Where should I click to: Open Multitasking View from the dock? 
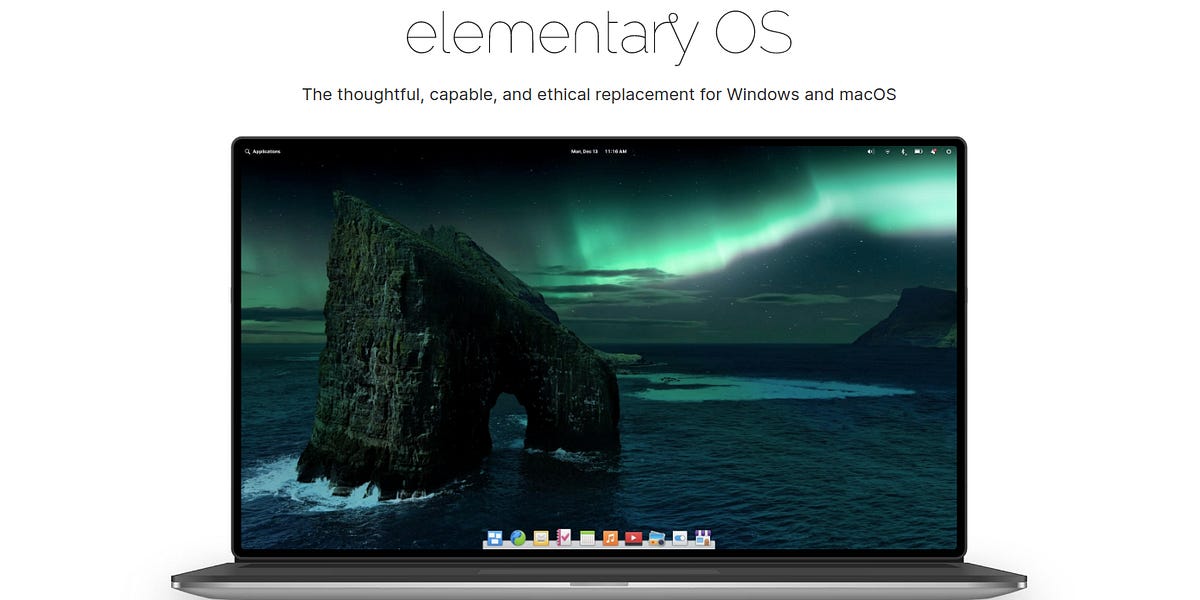click(495, 538)
